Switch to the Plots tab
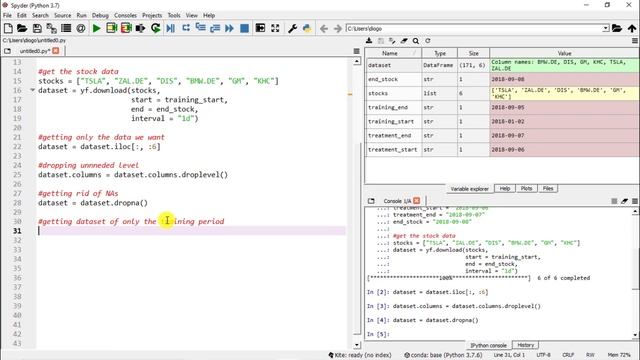The width and height of the screenshot is (640, 360). (x=526, y=189)
